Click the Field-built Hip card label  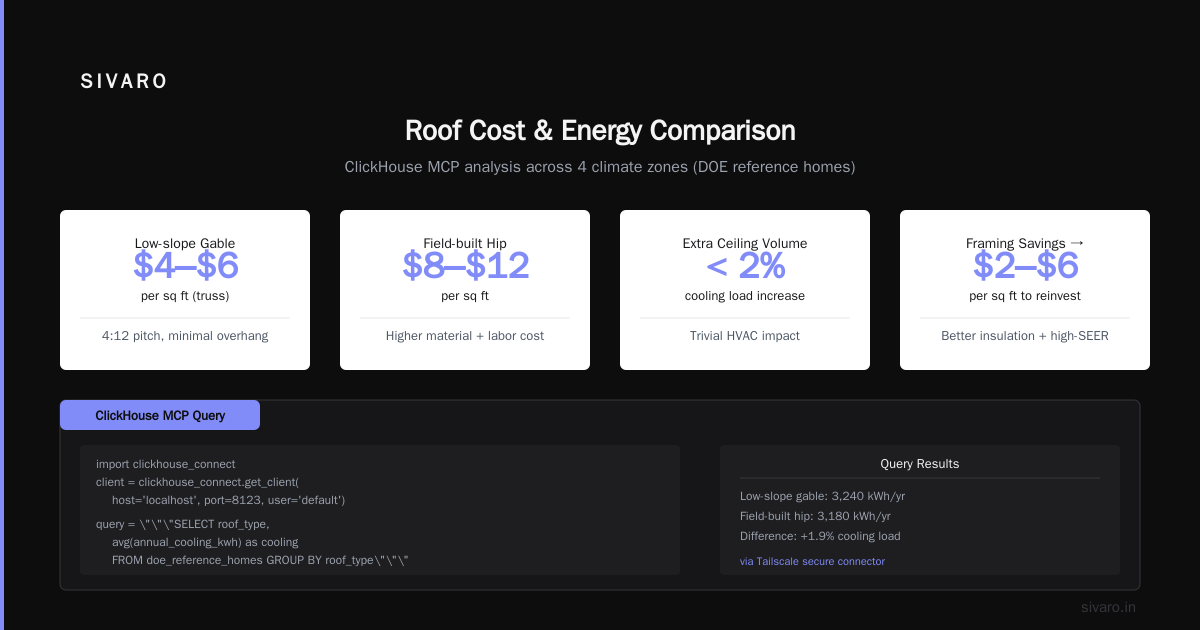(465, 243)
